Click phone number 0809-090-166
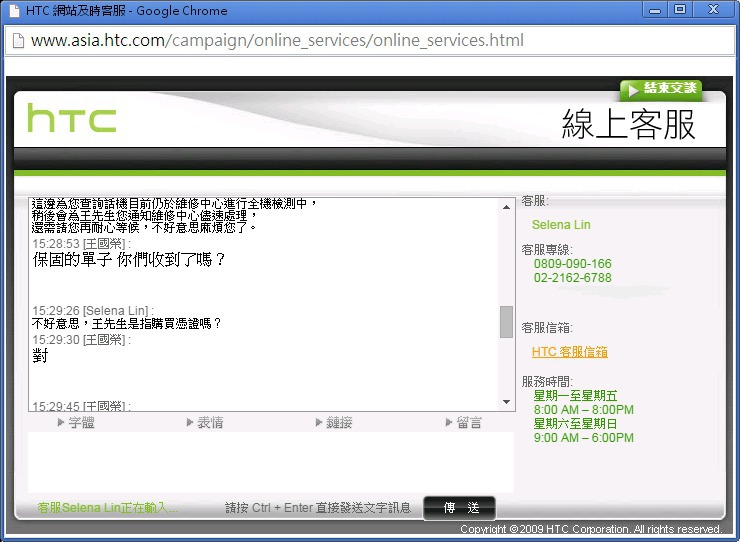Viewport: 740px width, 542px height. (x=572, y=263)
